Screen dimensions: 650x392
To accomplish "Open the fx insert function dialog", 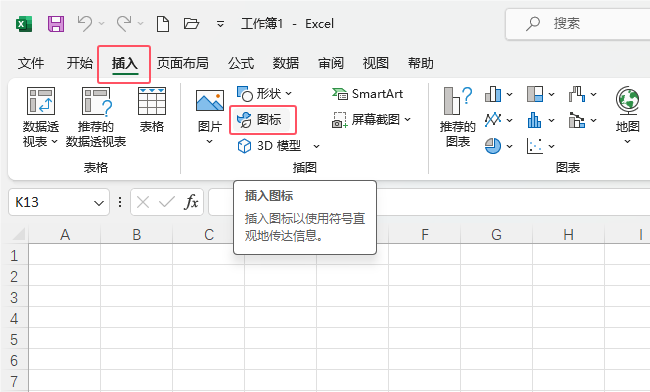I will 191,202.
